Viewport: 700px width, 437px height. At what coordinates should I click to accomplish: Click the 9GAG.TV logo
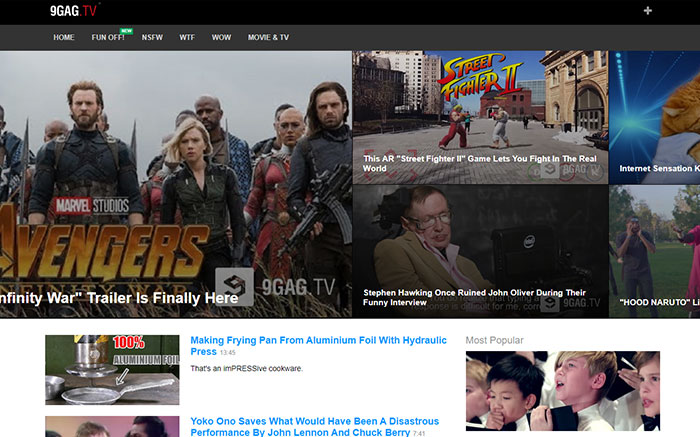click(x=74, y=11)
